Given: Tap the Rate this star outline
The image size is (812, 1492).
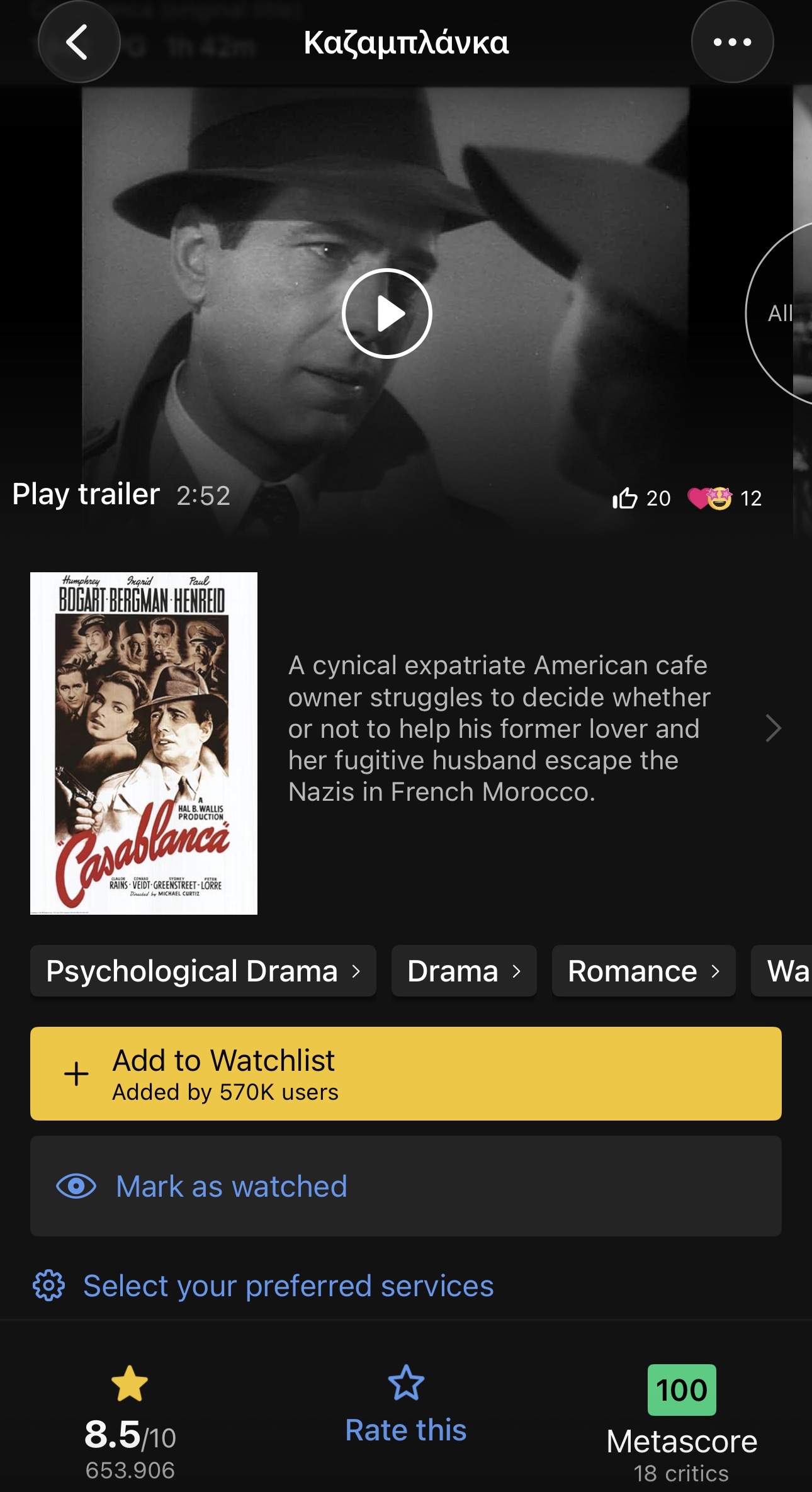Looking at the screenshot, I should 406,1384.
